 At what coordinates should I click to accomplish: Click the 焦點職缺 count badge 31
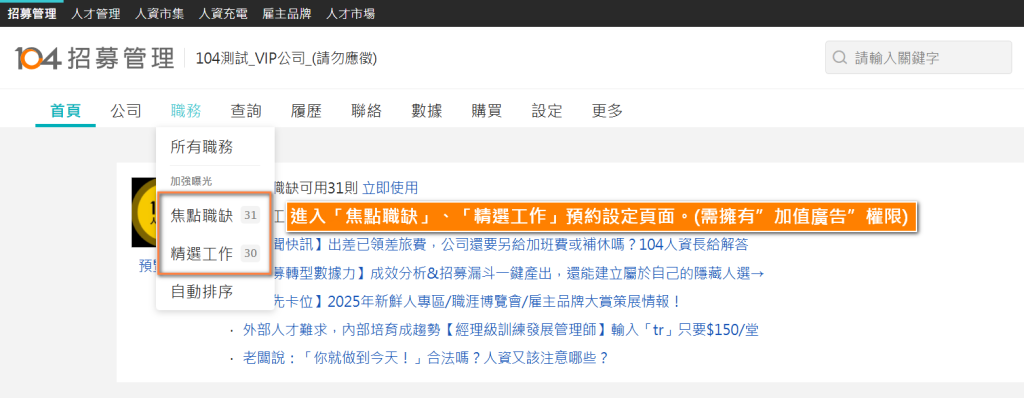[250, 215]
